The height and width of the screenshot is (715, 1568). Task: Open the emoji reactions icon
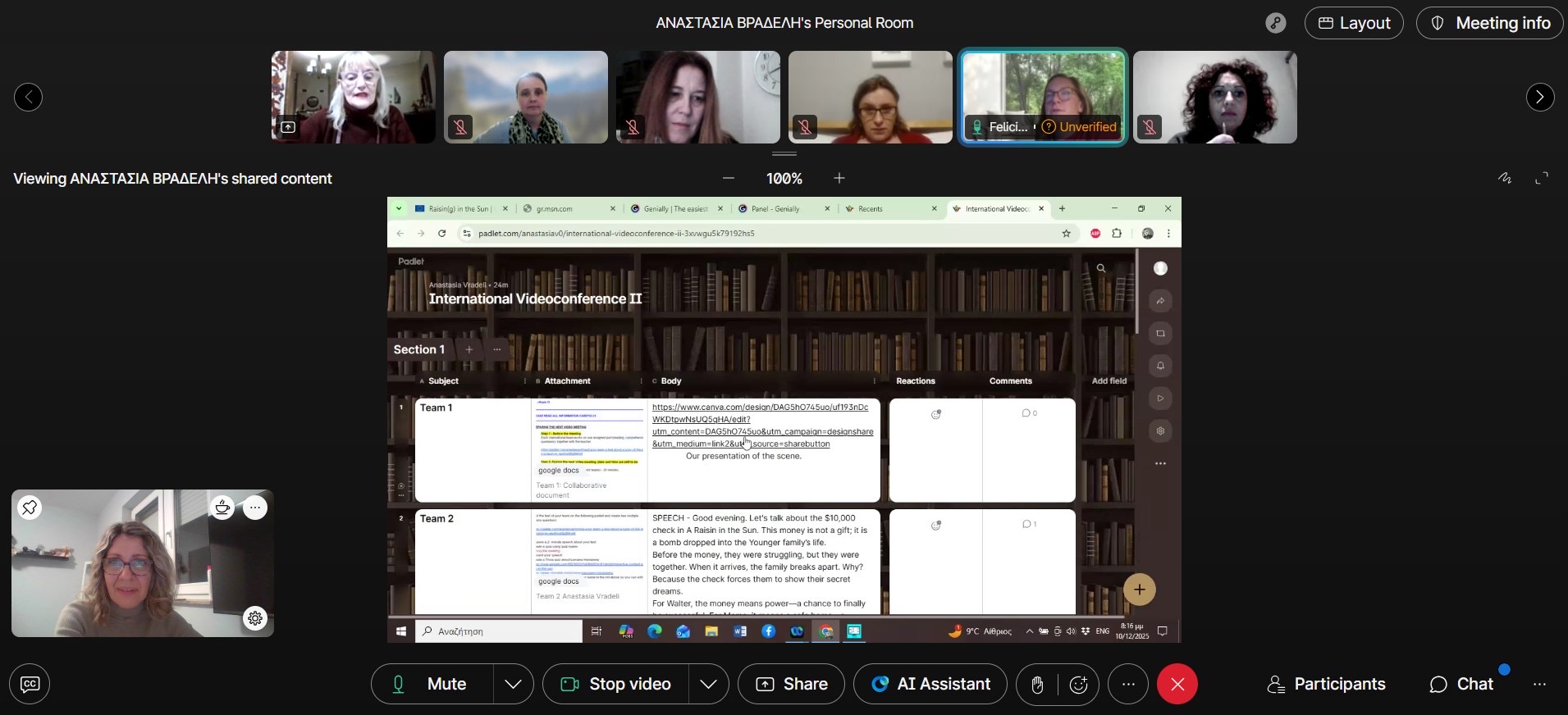pyautogui.click(x=1078, y=684)
